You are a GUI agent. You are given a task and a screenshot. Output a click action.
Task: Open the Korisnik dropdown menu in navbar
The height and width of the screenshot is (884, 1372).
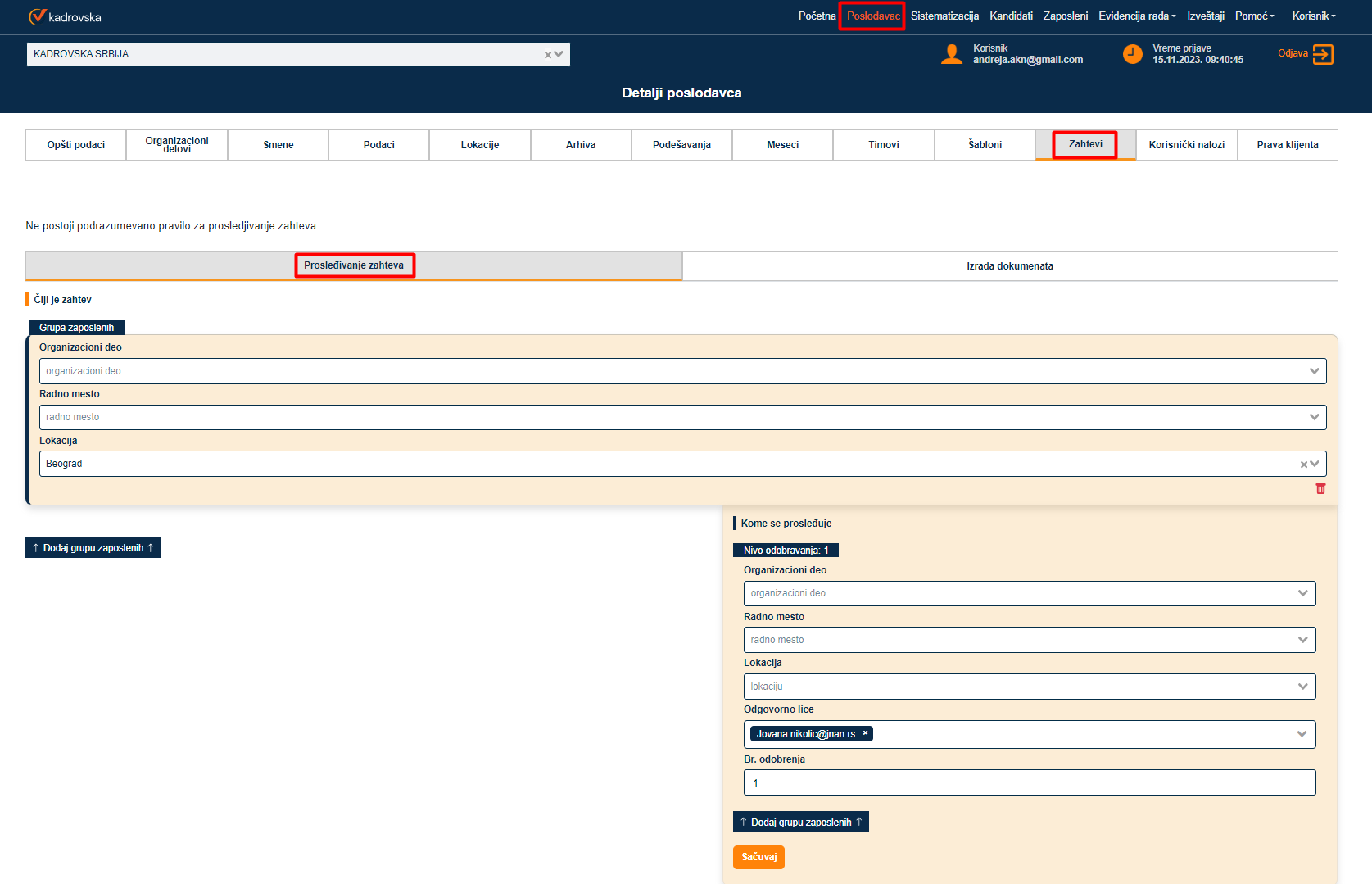[x=1313, y=16]
